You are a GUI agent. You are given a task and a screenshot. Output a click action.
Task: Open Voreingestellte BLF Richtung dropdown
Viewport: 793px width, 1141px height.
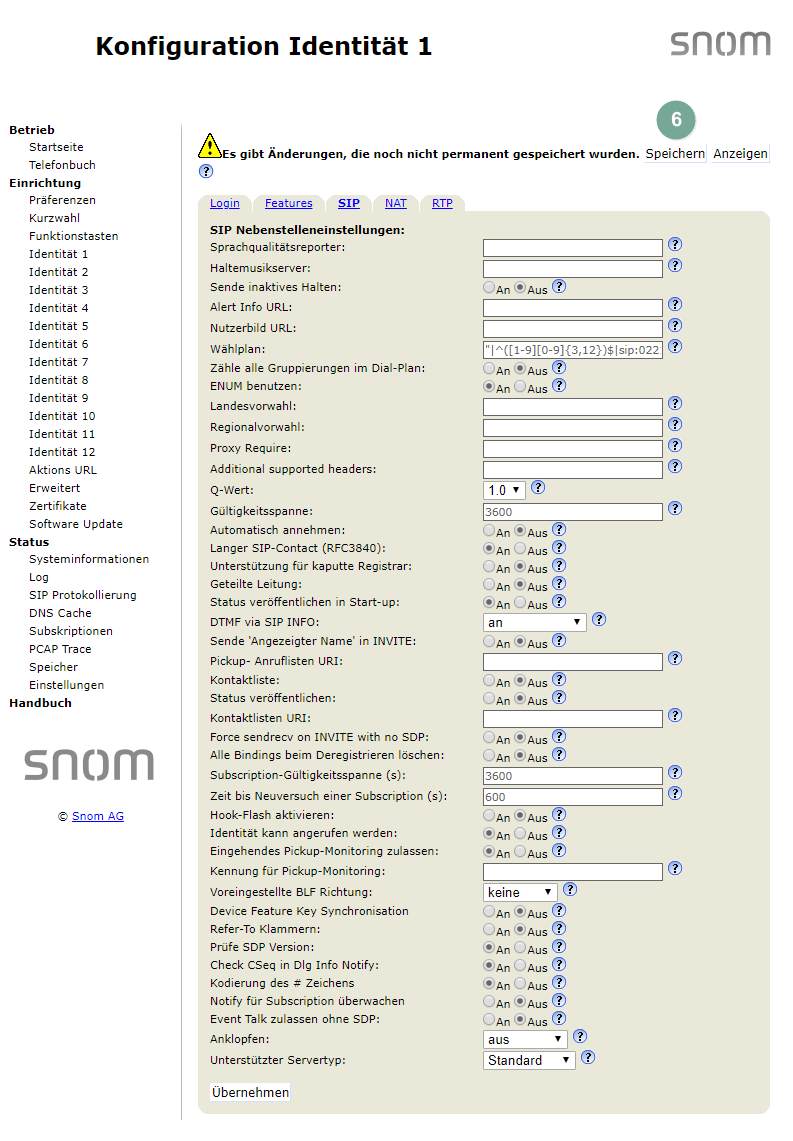click(x=520, y=891)
